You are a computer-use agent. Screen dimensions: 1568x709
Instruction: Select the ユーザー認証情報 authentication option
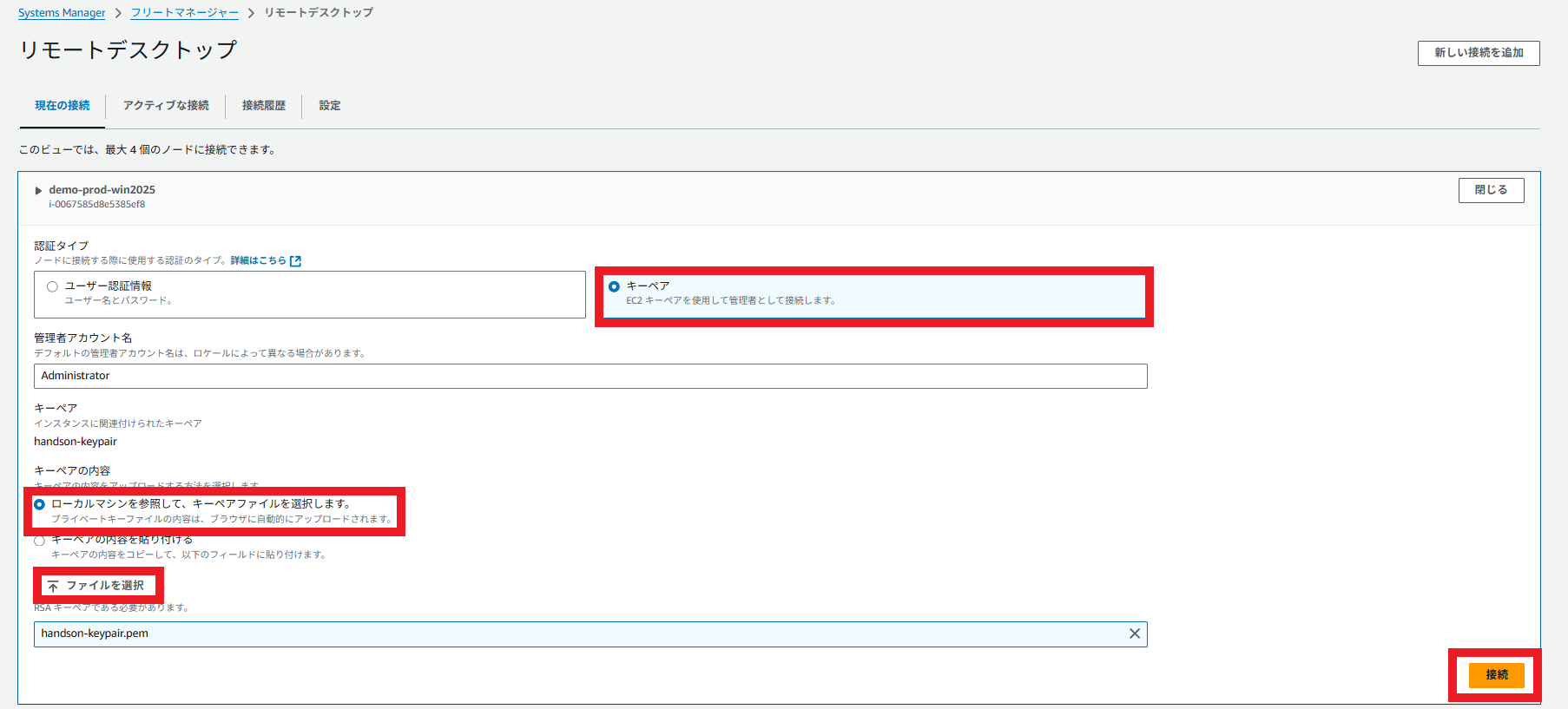53,286
